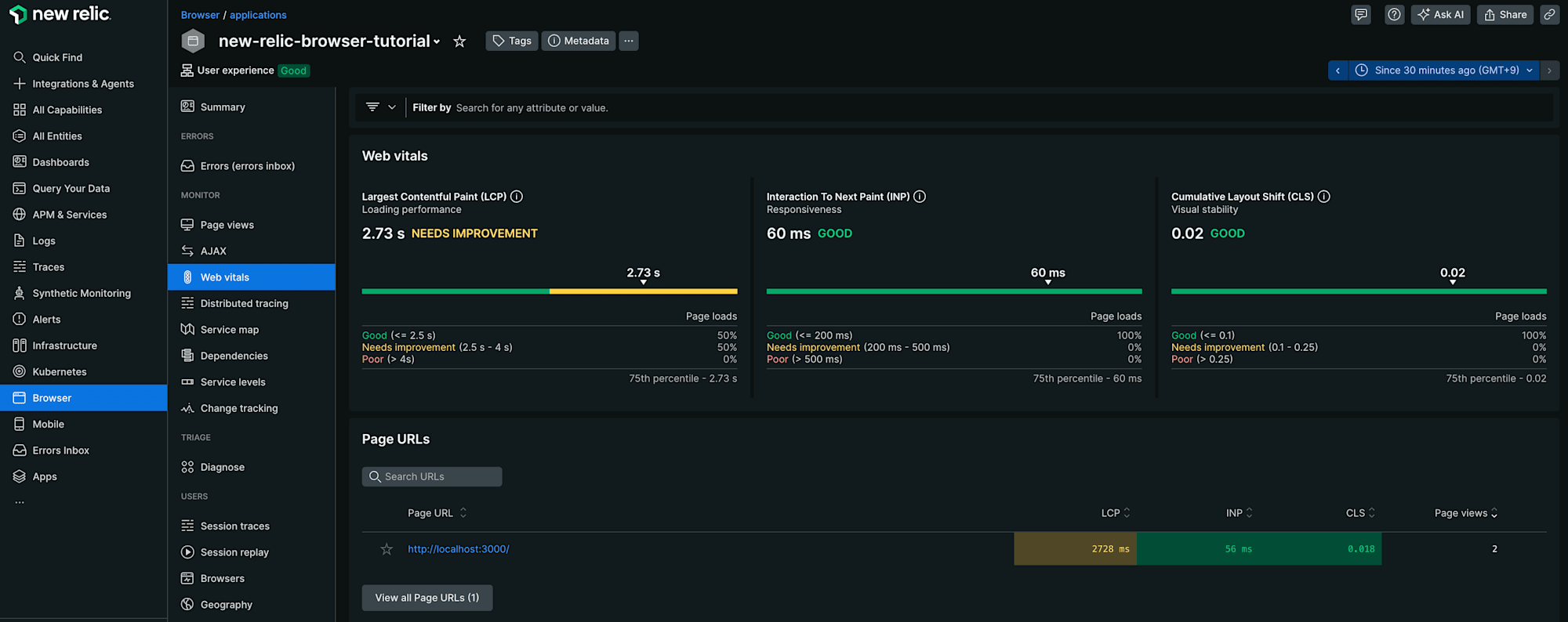The width and height of the screenshot is (1568, 622).
Task: Show LCP info tooltip icon
Action: click(517, 197)
